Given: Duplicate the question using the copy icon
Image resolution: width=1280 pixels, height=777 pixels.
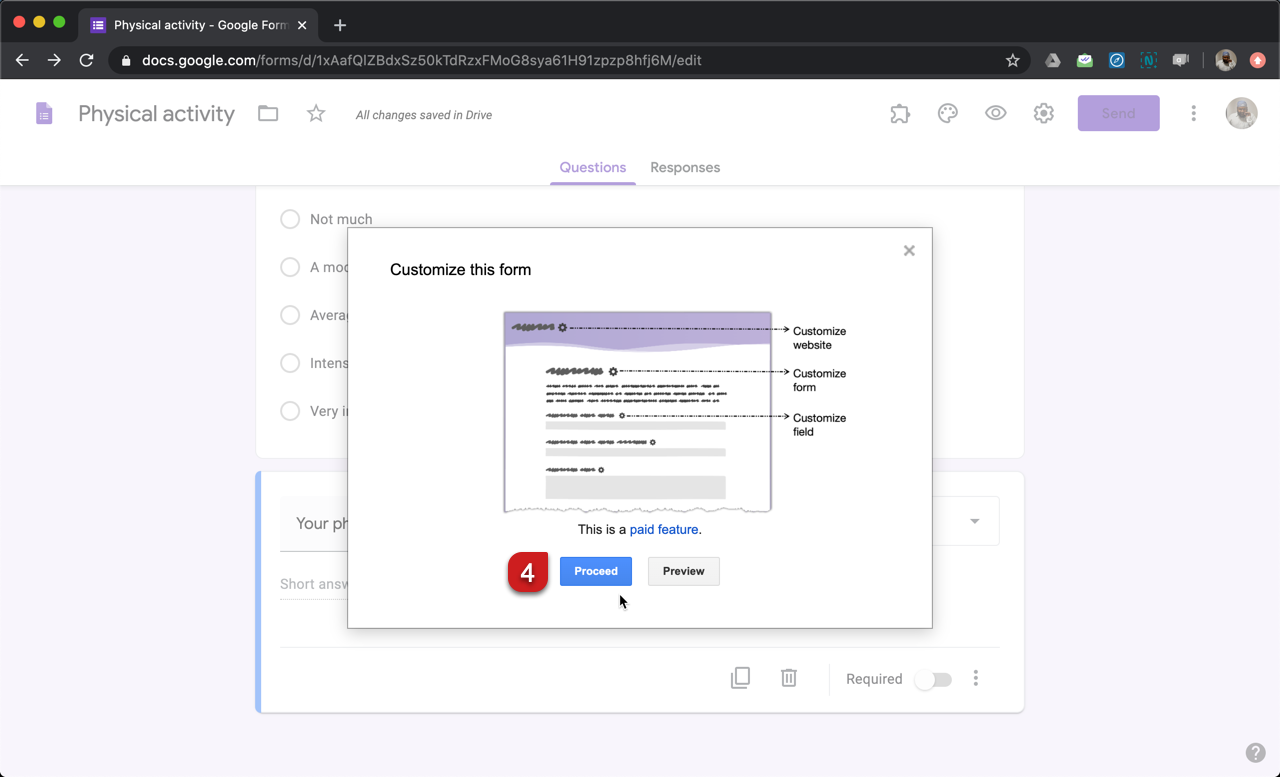Looking at the screenshot, I should 740,677.
